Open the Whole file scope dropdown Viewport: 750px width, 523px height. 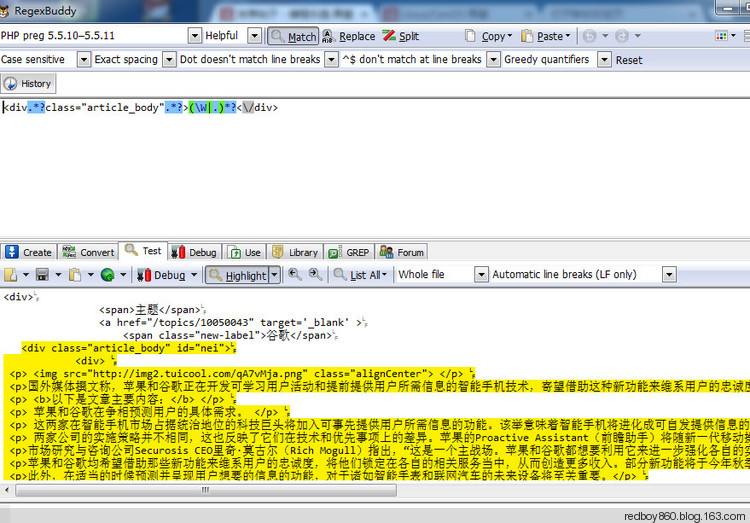[481, 275]
